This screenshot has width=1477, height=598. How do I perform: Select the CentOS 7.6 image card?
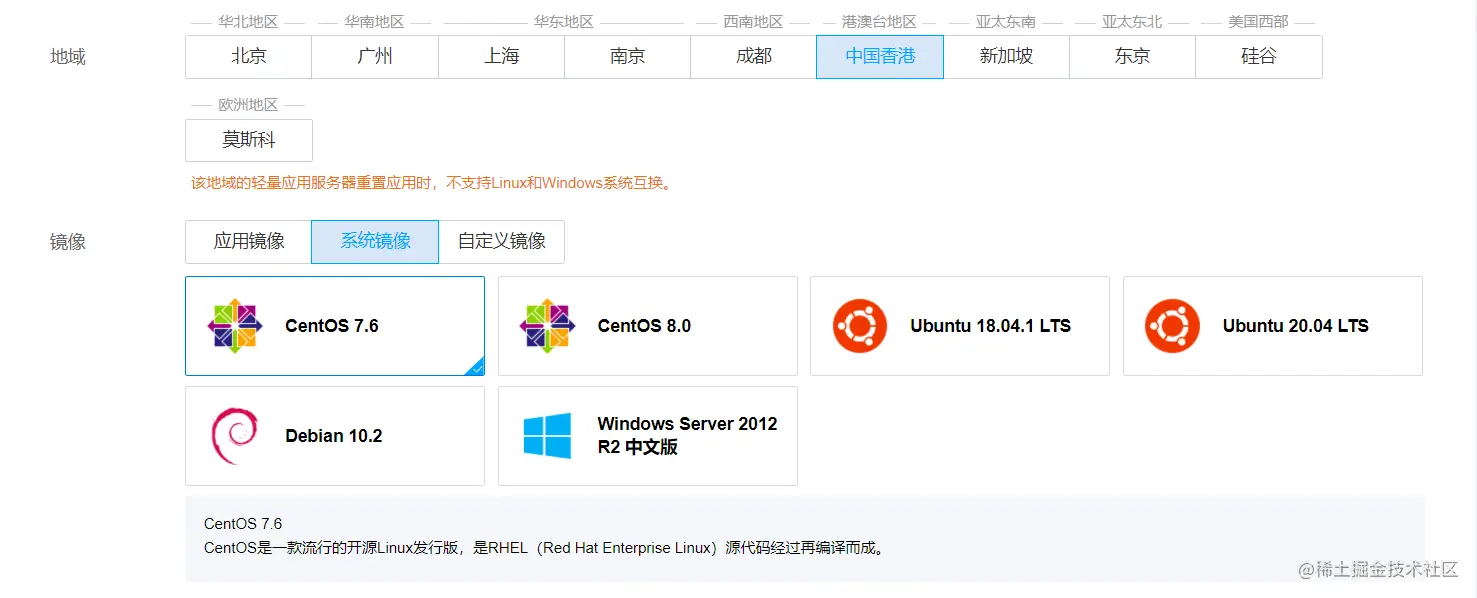point(335,326)
